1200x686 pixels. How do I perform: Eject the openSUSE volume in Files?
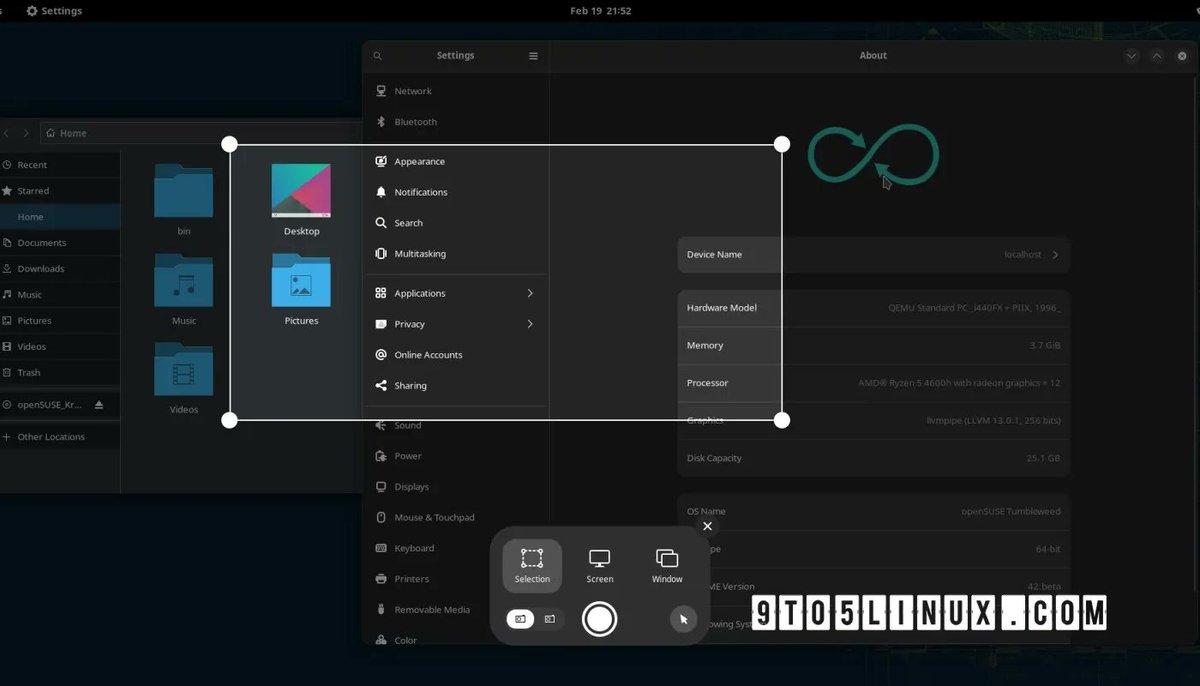99,405
